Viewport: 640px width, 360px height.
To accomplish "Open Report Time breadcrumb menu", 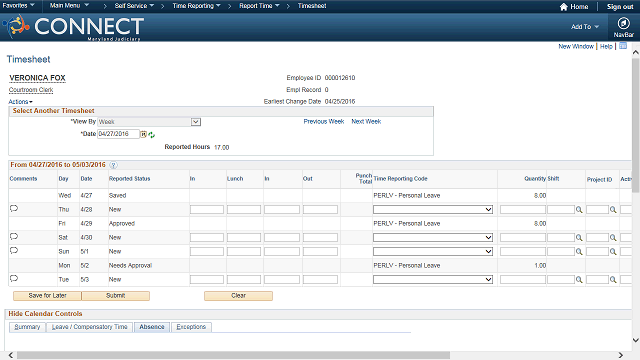I will click(x=259, y=6).
